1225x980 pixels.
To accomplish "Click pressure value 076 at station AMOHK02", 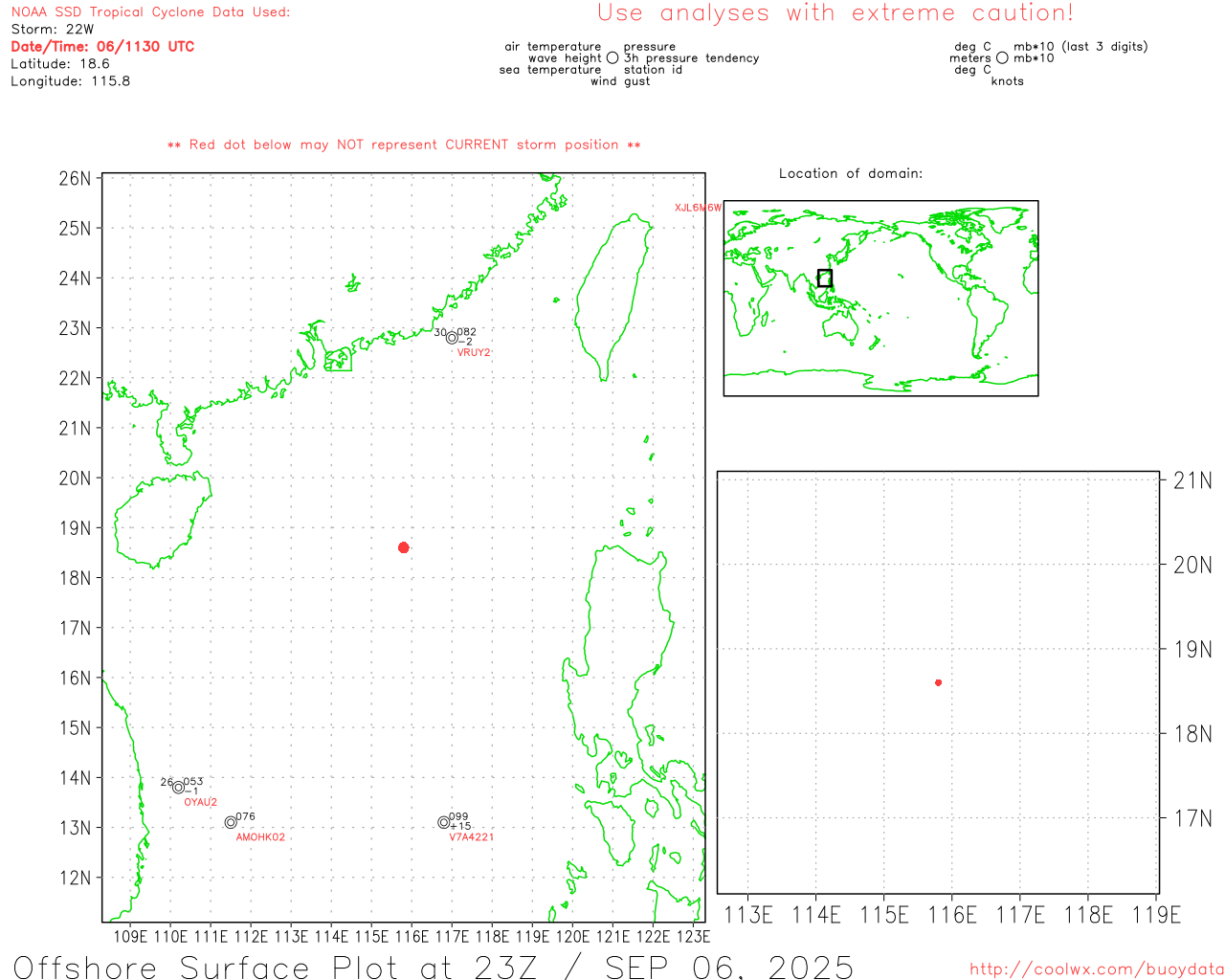I will tap(246, 817).
